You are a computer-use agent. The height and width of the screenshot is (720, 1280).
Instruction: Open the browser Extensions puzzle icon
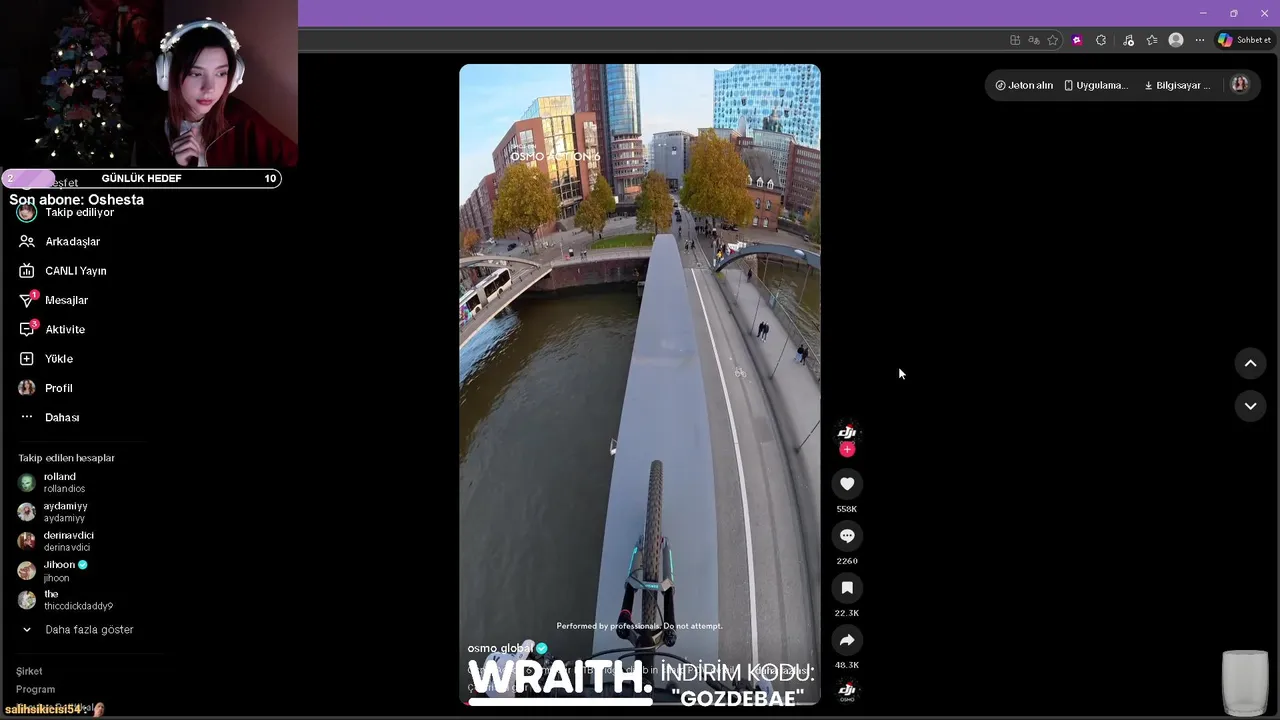1101,40
